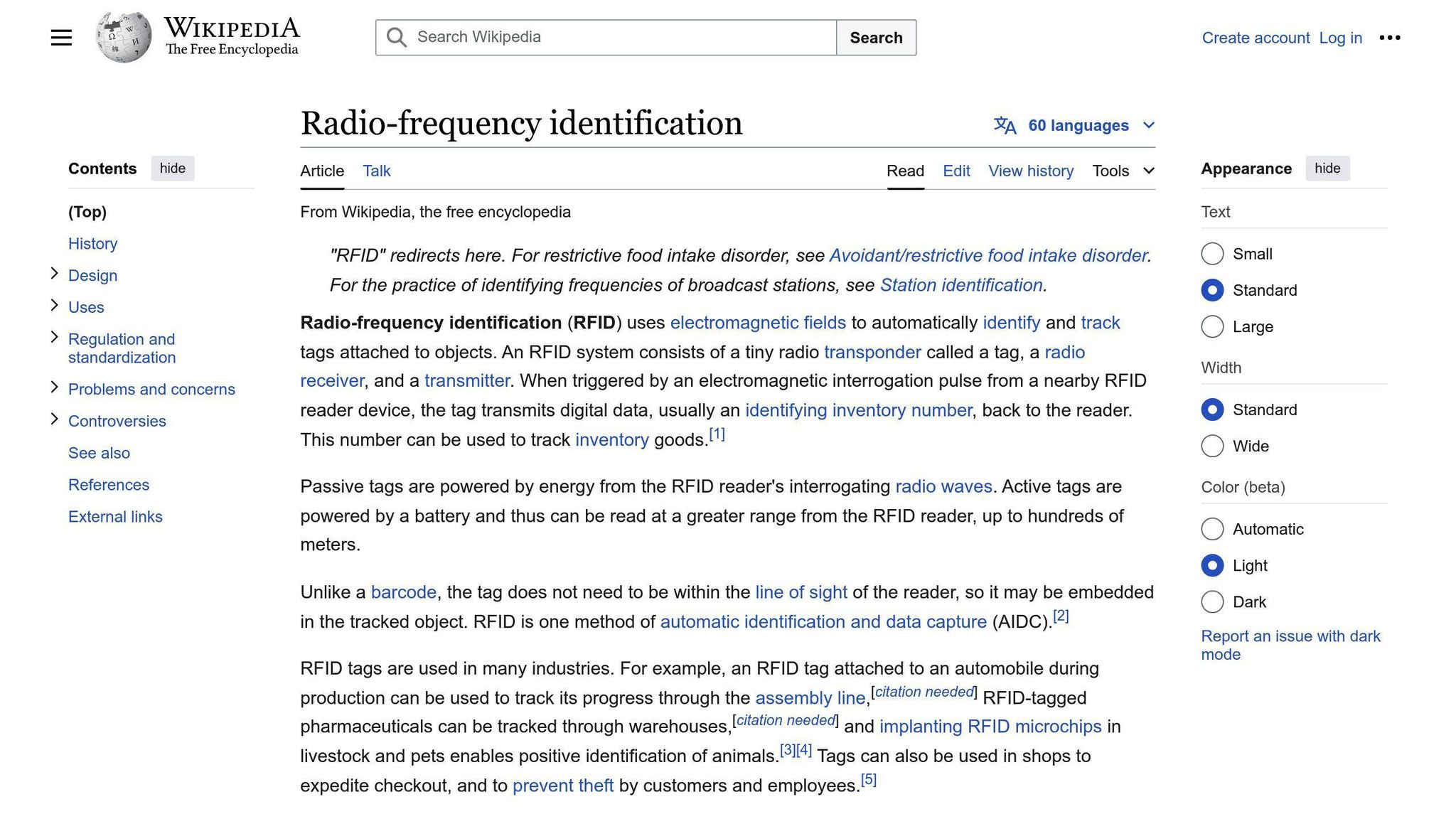Expand the Design section in Contents
Image resolution: width=1456 pixels, height=819 pixels.
55,272
